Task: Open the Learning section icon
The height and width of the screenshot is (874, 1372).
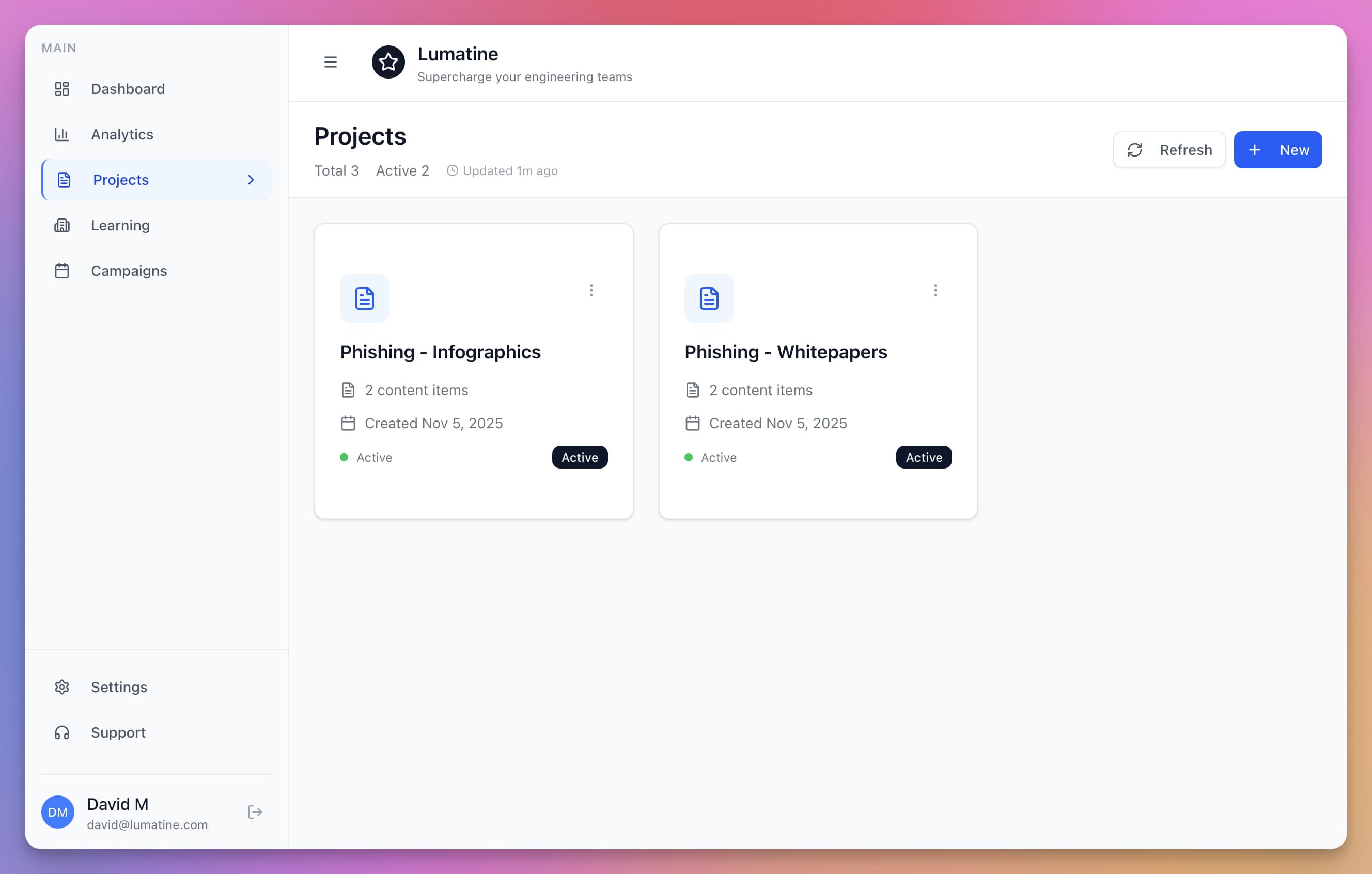Action: [61, 225]
